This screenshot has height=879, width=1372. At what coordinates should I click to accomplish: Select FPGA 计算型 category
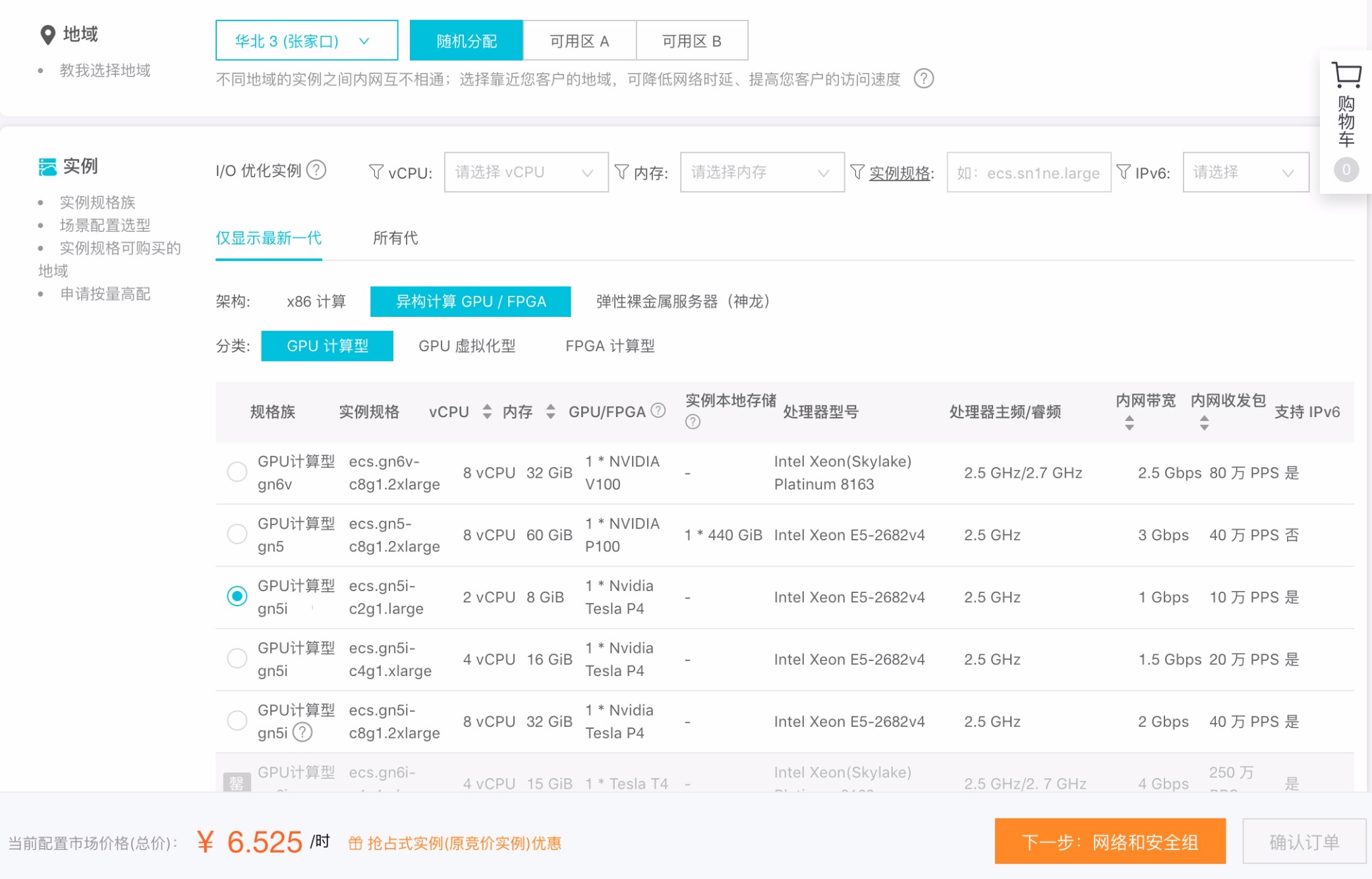pos(610,346)
